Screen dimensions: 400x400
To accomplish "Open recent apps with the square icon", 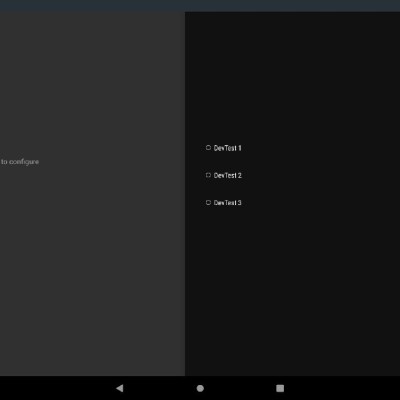I will [280, 388].
